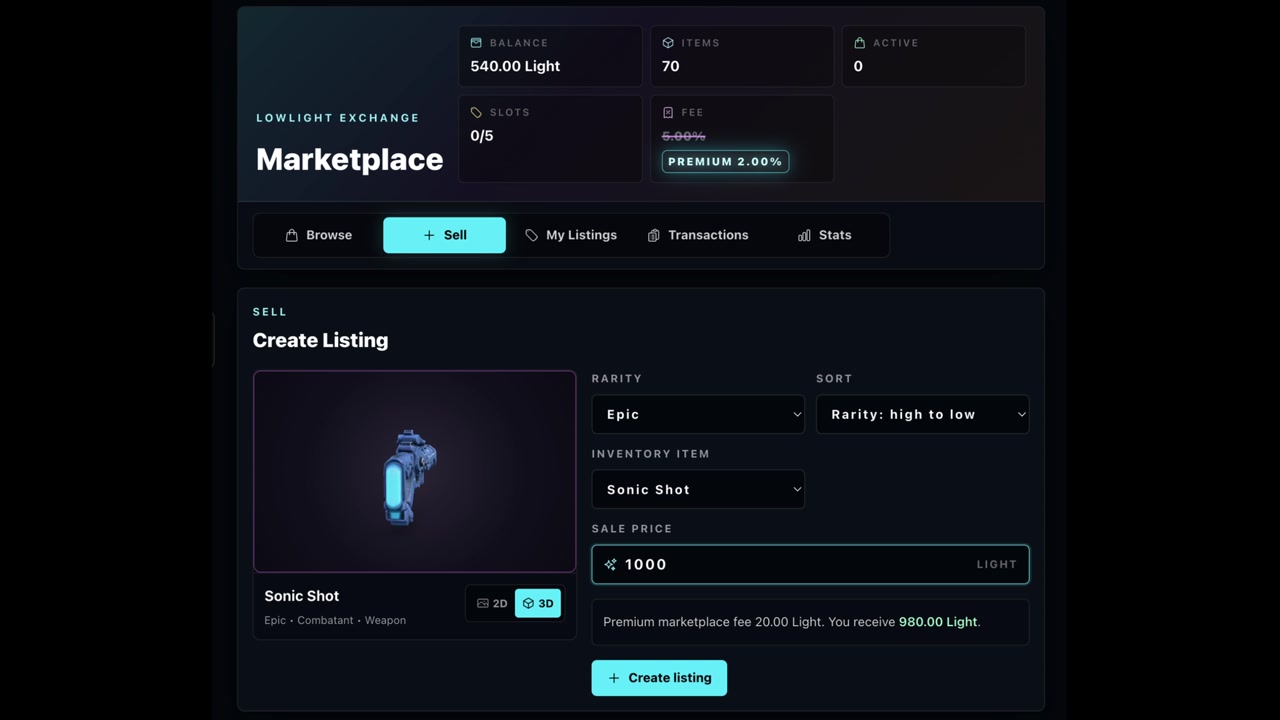Open the Sort dropdown
1280x720 pixels.
pyautogui.click(x=923, y=414)
